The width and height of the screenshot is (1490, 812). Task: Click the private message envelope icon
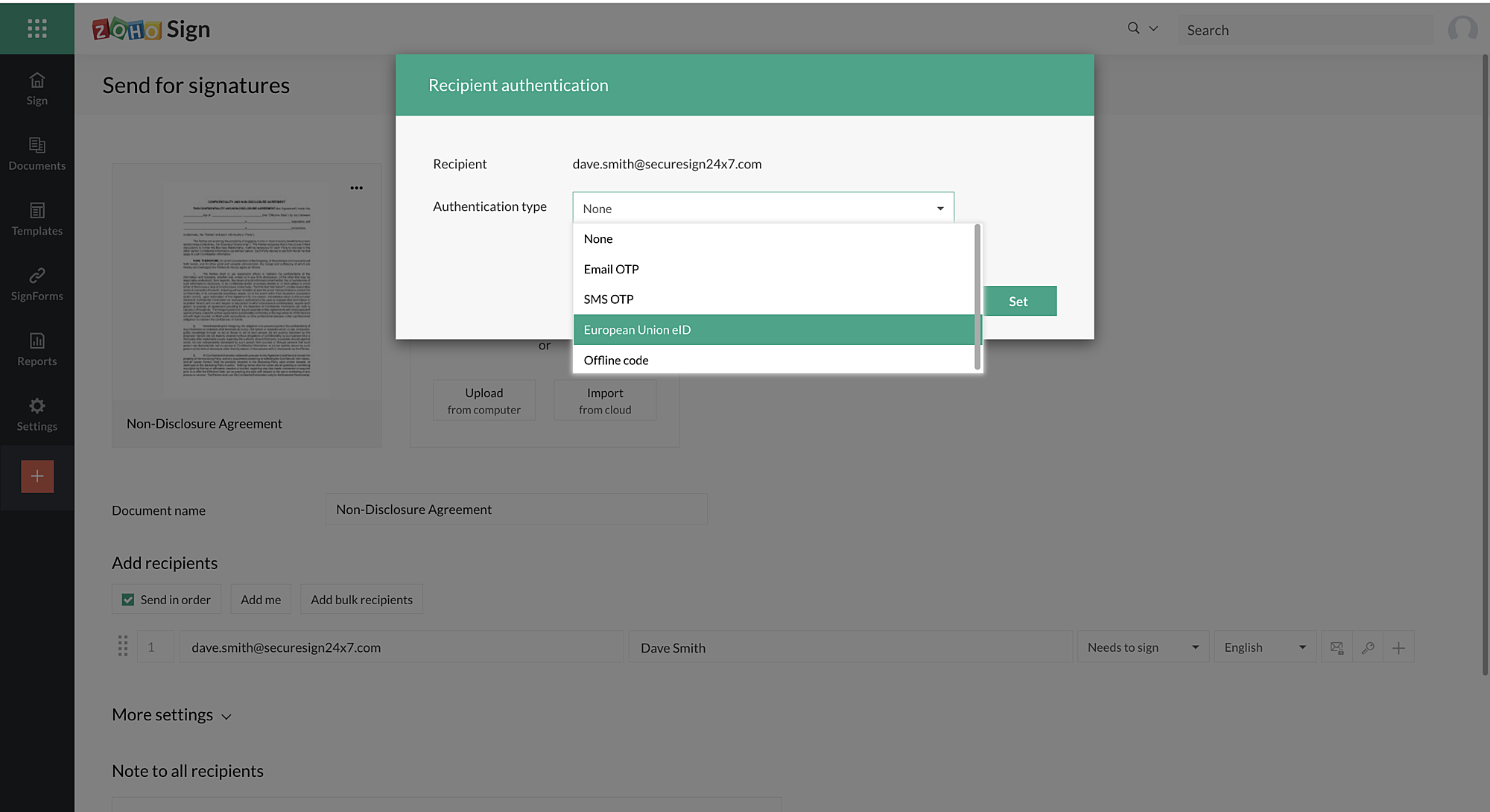[1337, 647]
